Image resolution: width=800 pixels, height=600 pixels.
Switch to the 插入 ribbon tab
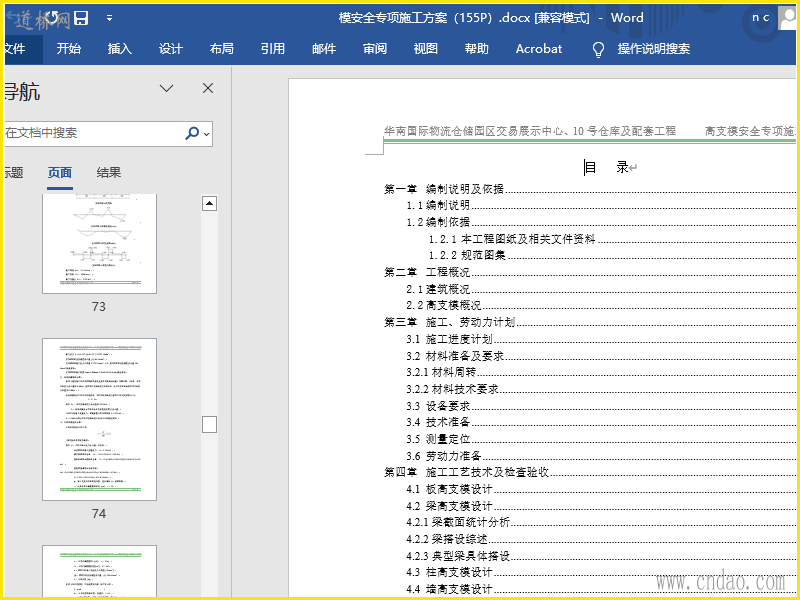(x=119, y=49)
